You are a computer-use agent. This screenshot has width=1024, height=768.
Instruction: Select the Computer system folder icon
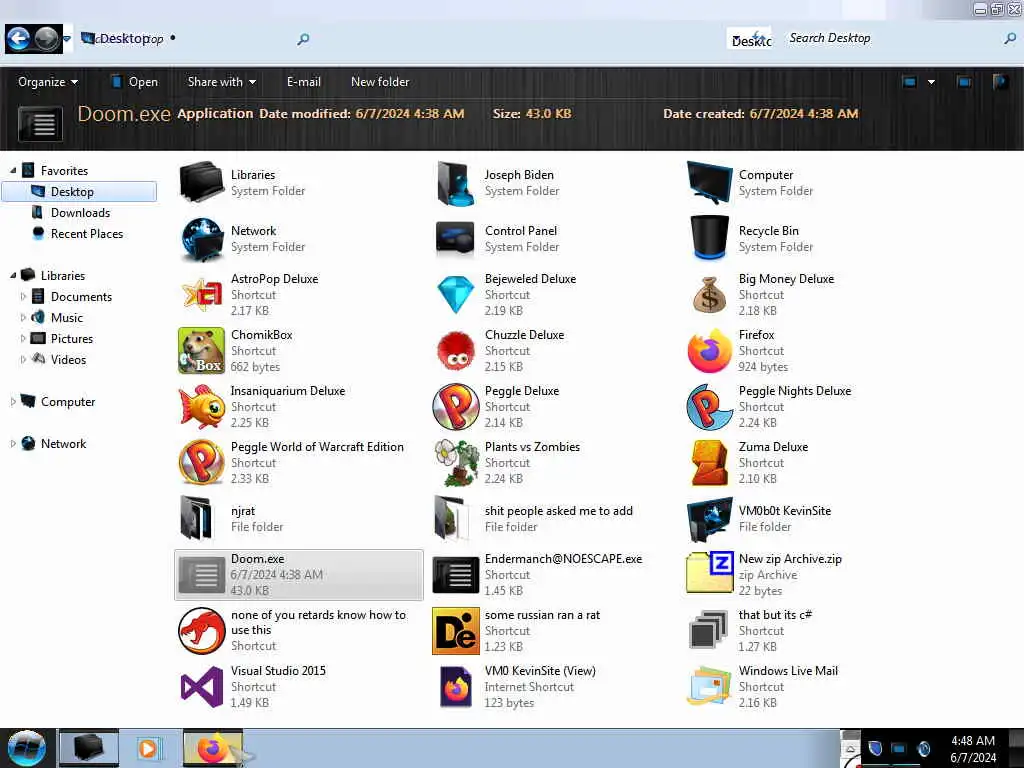709,182
